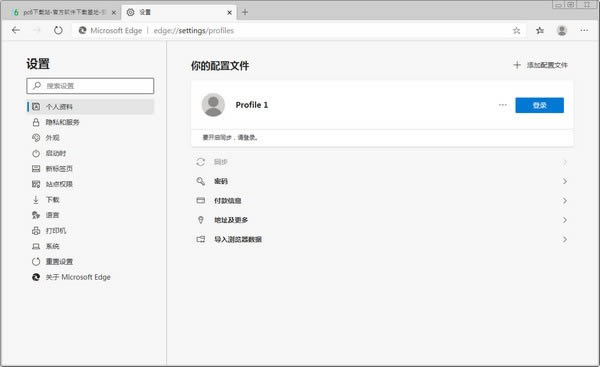Open a new tab with plus button
Screen dimensions: 600x367
tap(245, 12)
